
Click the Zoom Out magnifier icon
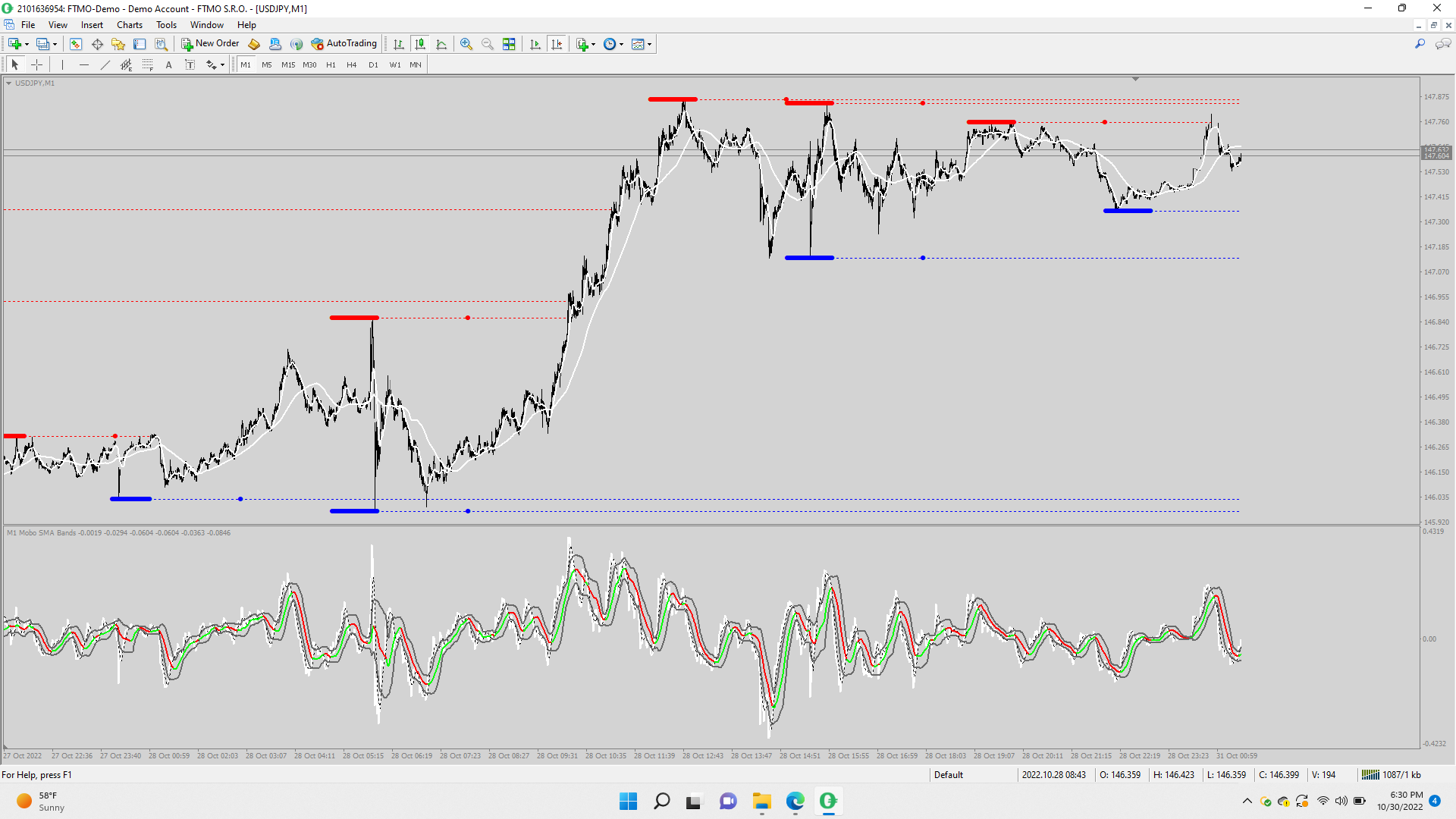coord(488,44)
